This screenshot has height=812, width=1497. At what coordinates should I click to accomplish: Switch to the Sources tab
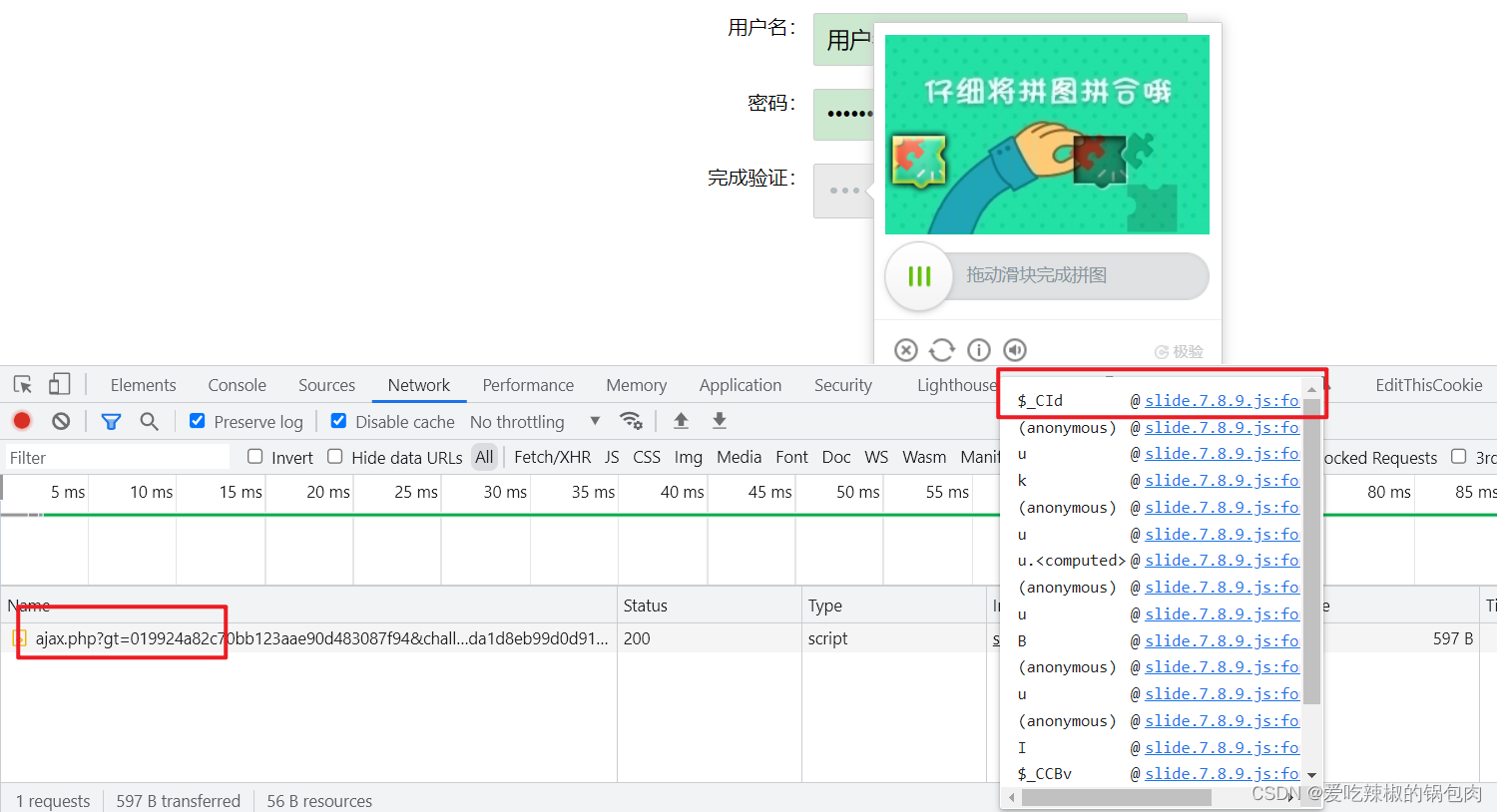(x=326, y=385)
